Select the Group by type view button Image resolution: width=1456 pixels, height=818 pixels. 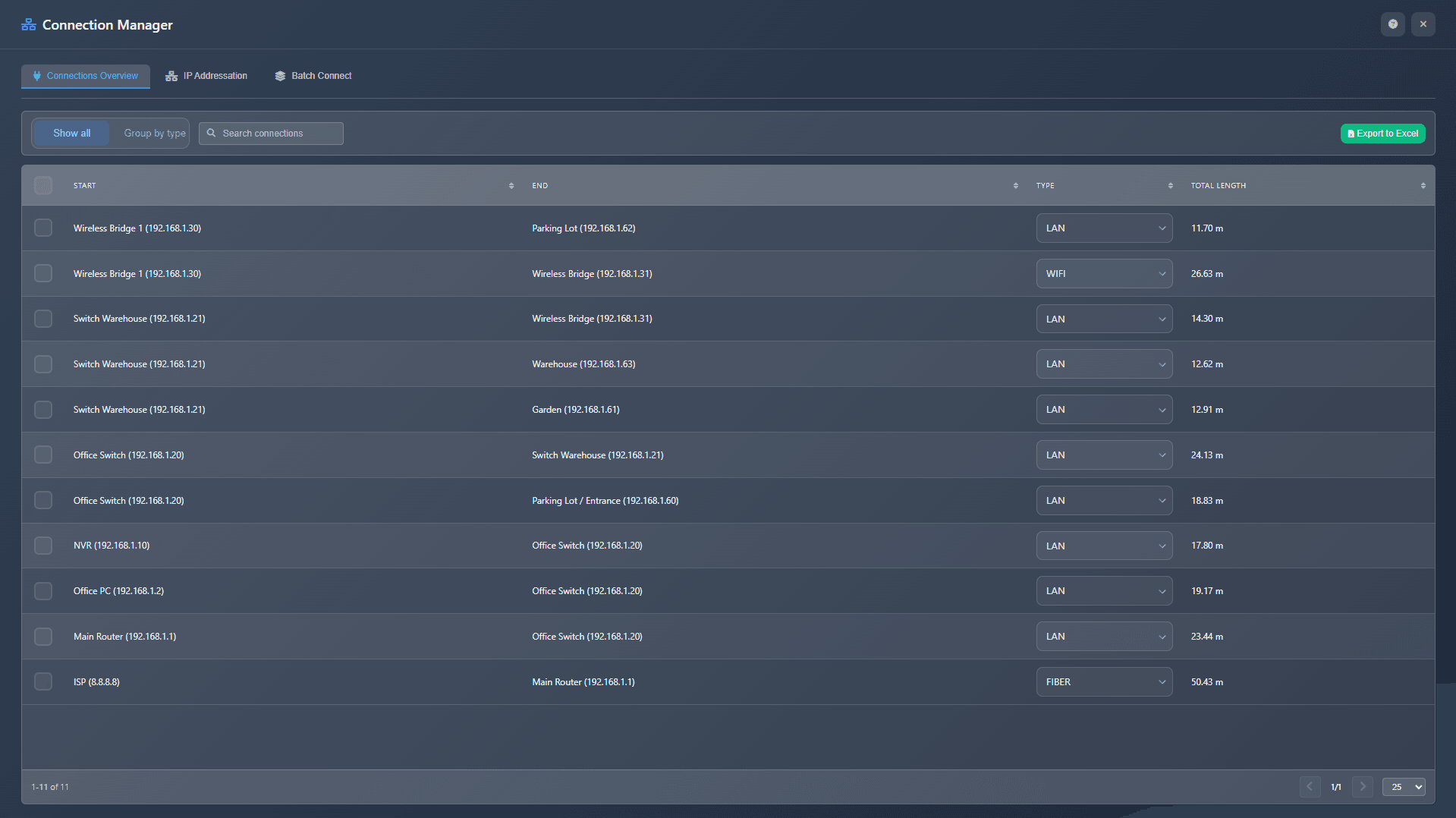154,134
